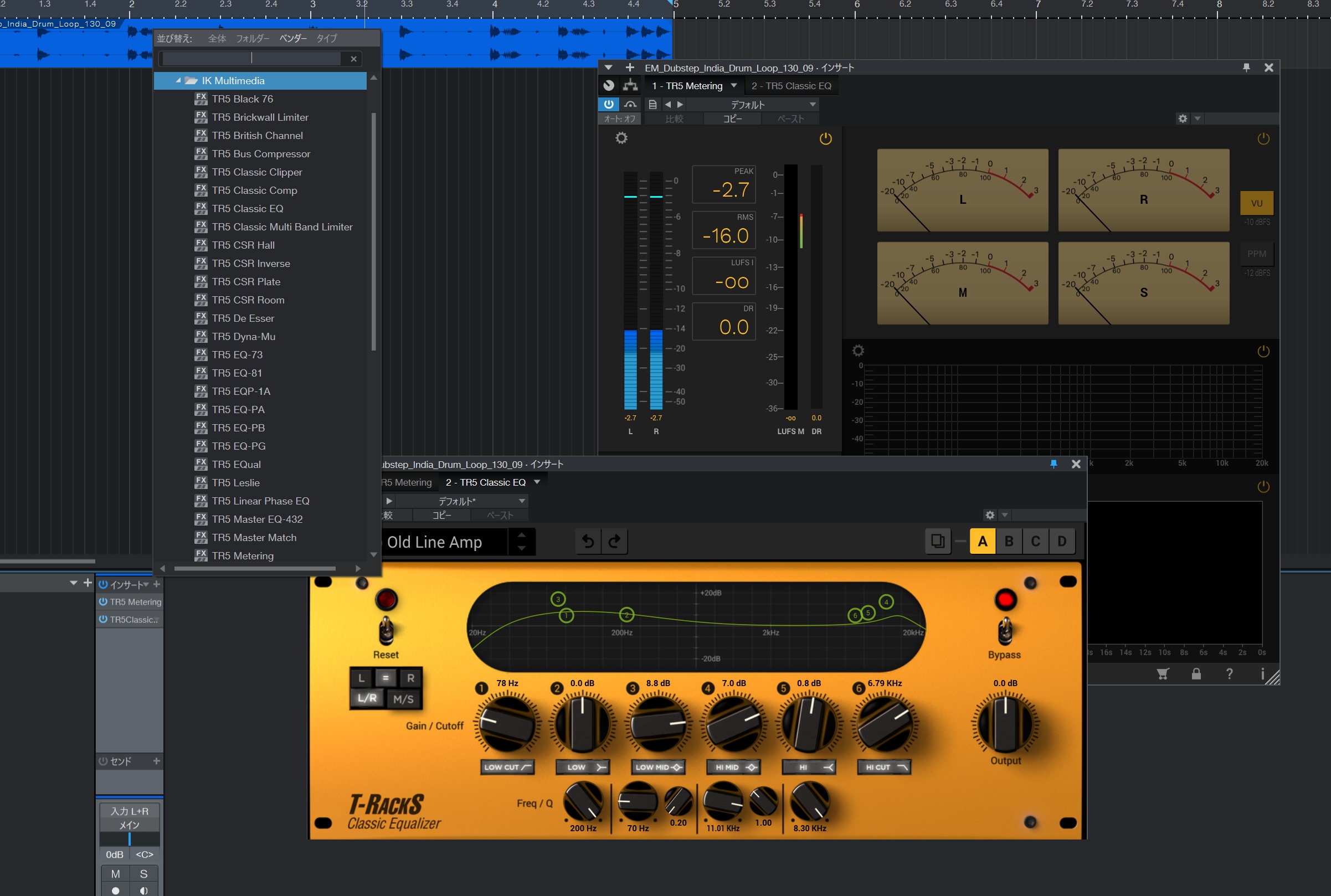This screenshot has height=896, width=1331.
Task: Enable M/S mode on Classic EQ
Action: coord(403,699)
